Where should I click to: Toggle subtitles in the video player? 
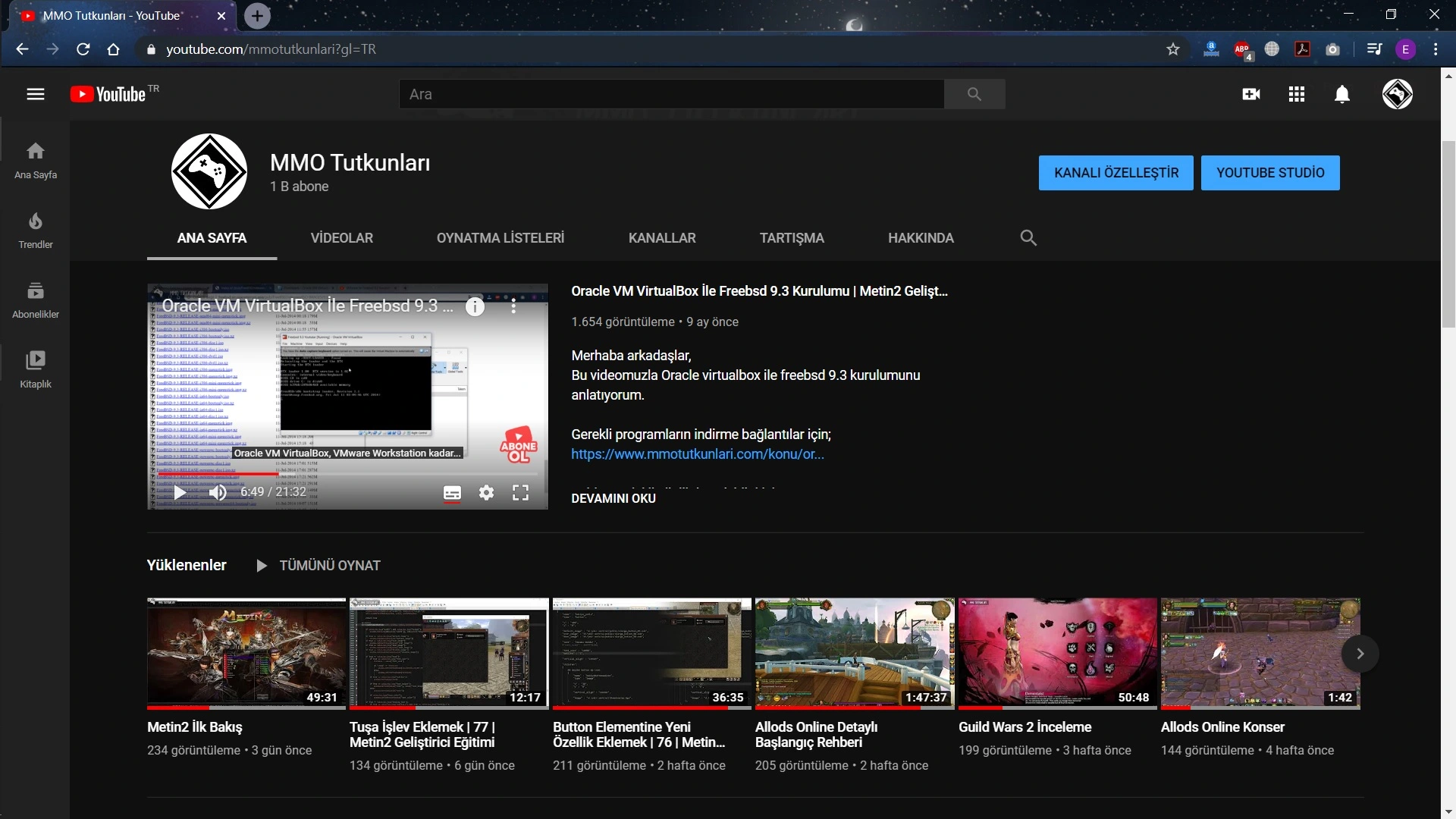click(452, 493)
